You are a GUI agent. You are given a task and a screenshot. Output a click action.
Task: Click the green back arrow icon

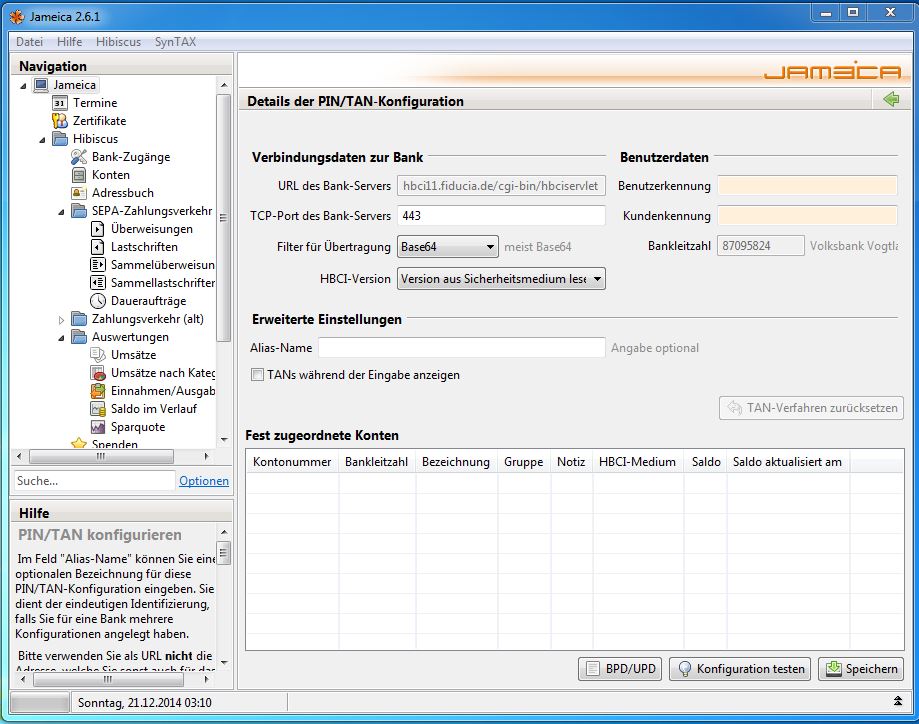891,99
